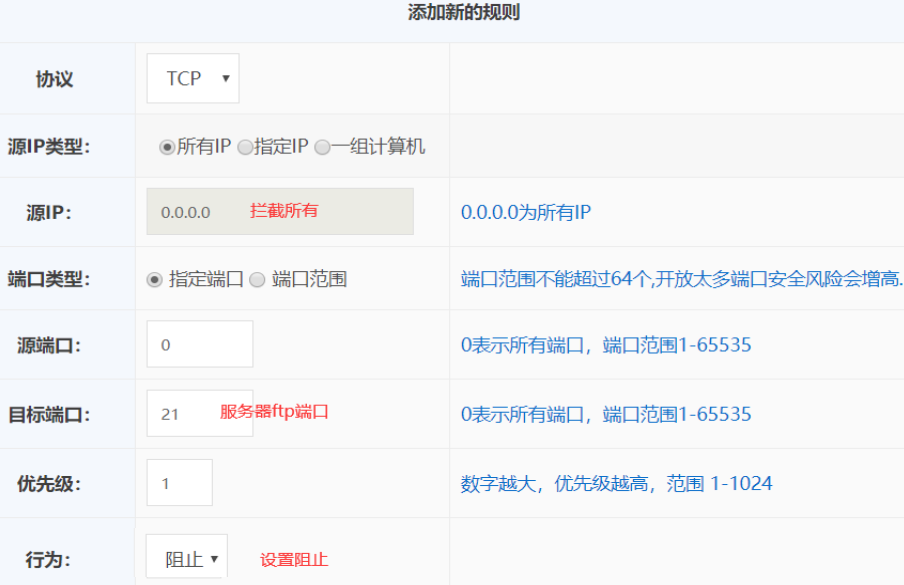Image resolution: width=904 pixels, height=585 pixels.
Task: Expand the 行为 dropdown showing 阻止
Action: (x=187, y=558)
